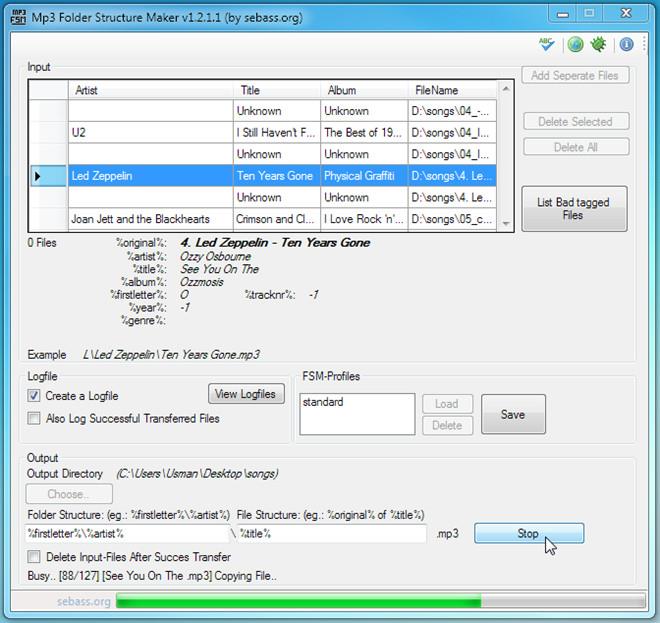
Task: Click the row selector arrow beside Led Zeppelin
Action: (39, 176)
